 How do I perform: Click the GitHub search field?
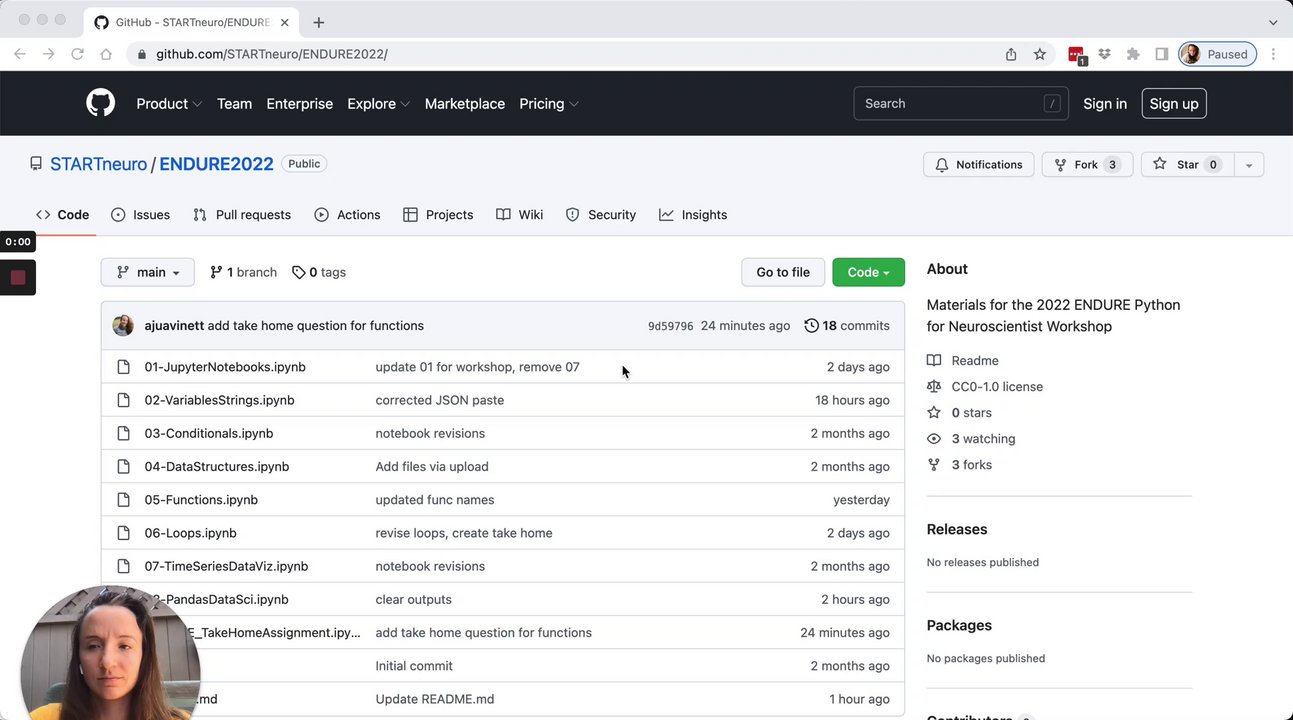tap(960, 103)
